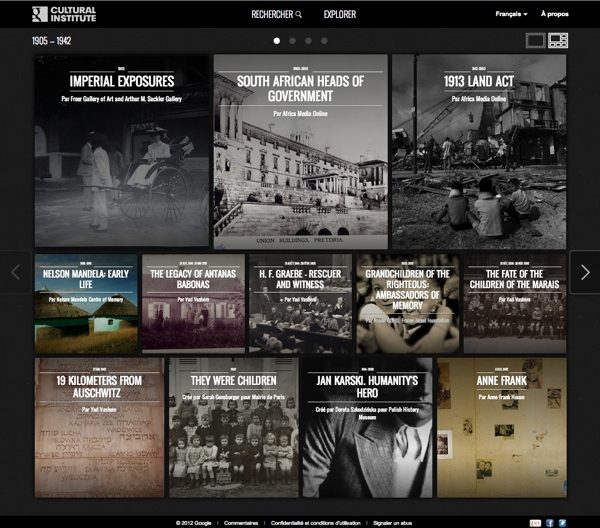Image resolution: width=600 pixels, height=528 pixels.
Task: Share on Facebook from footer
Action: (550, 523)
